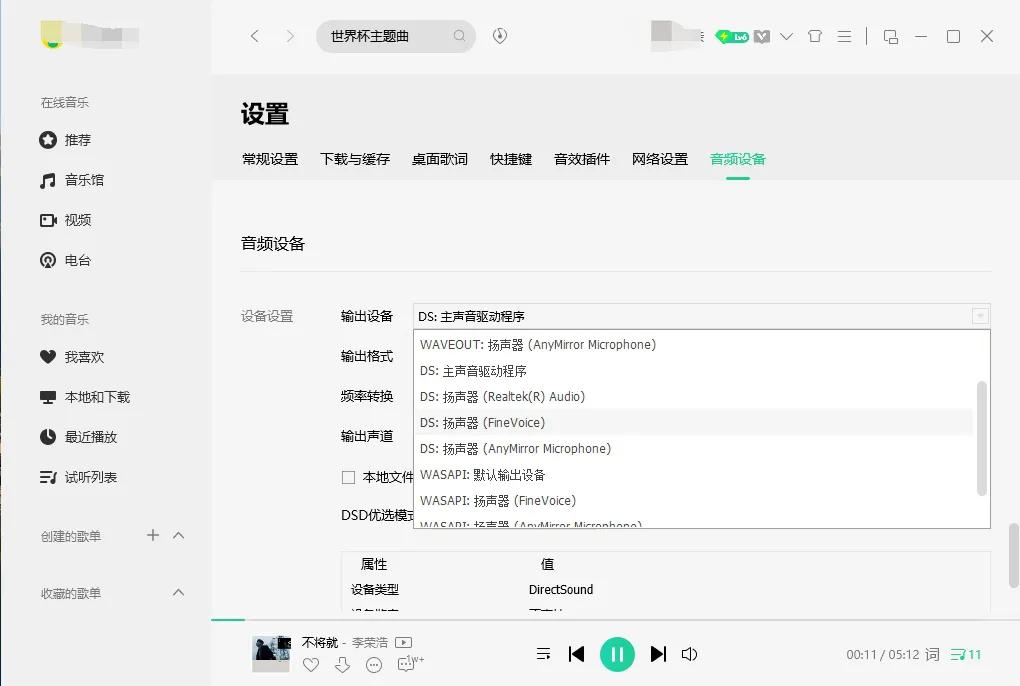Image resolution: width=1020 pixels, height=686 pixels.
Task: Play the MV of 不将就
Action: click(404, 643)
